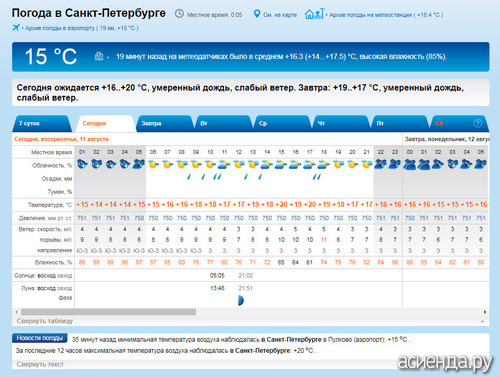Click today's cloudiness icon for hour 23
This screenshot has height=377, width=500.
[395, 164]
